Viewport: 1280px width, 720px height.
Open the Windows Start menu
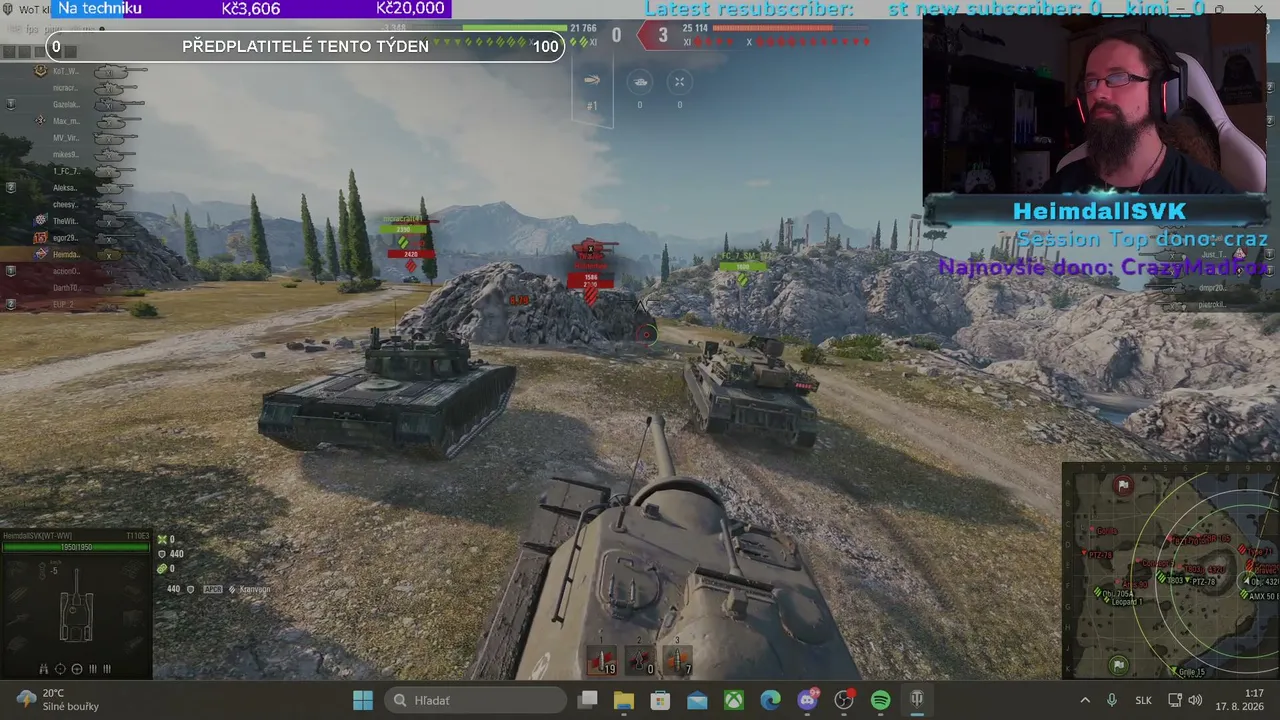point(363,700)
